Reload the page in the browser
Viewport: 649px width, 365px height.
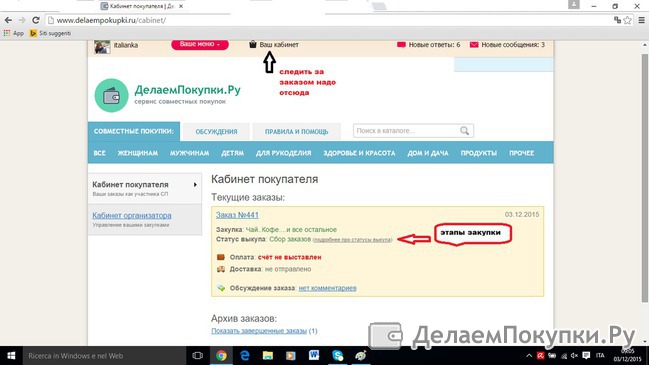[36, 20]
